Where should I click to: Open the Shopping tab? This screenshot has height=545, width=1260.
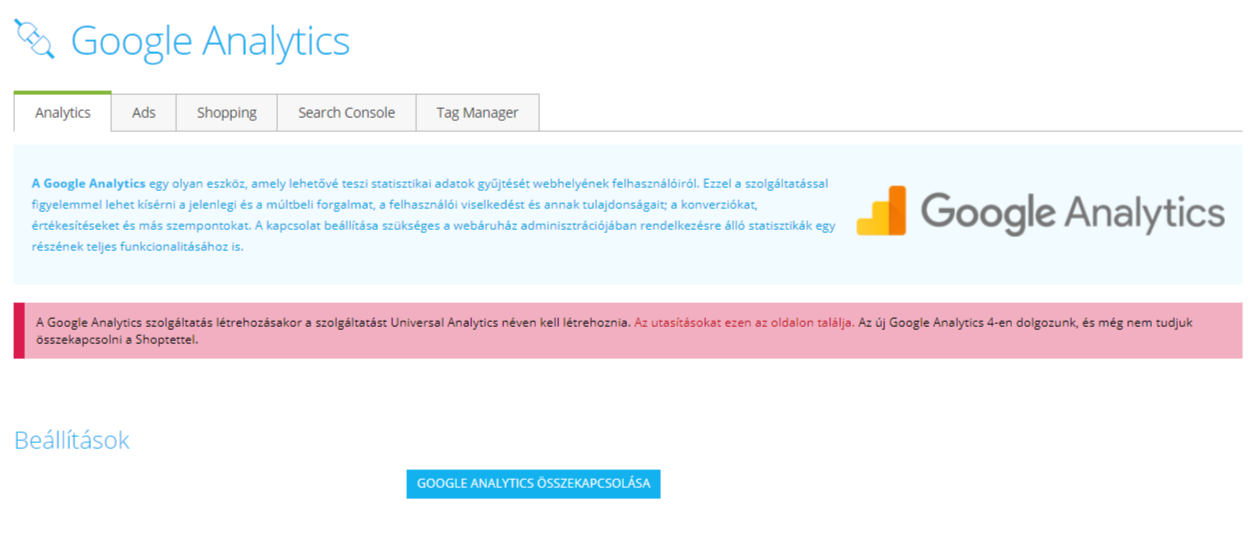227,112
